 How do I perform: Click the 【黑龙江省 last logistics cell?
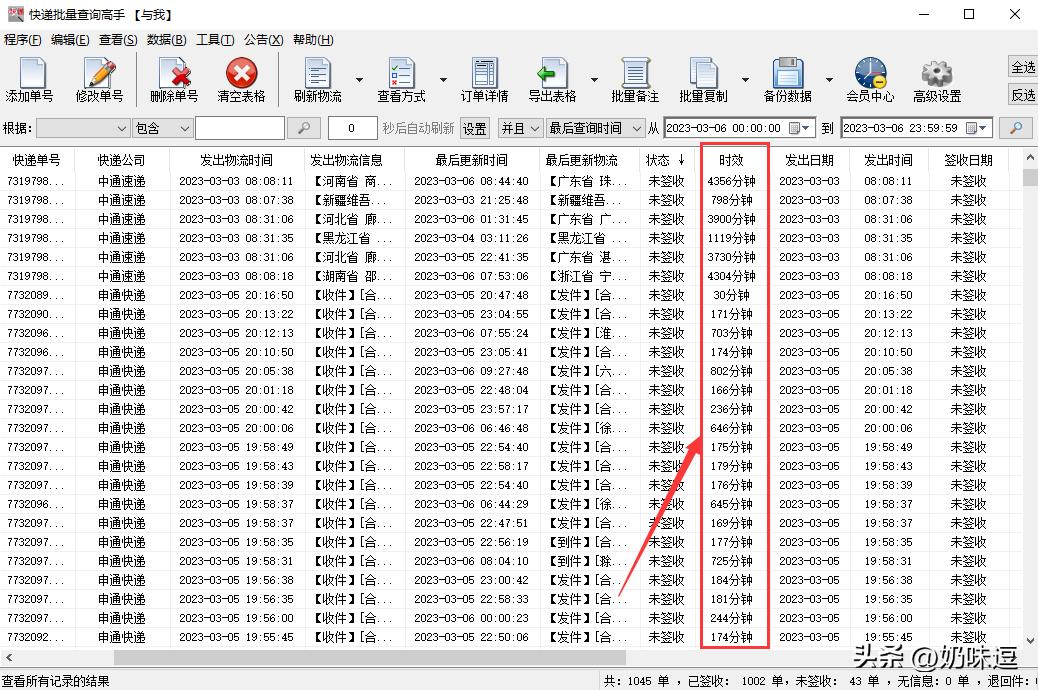pos(588,238)
